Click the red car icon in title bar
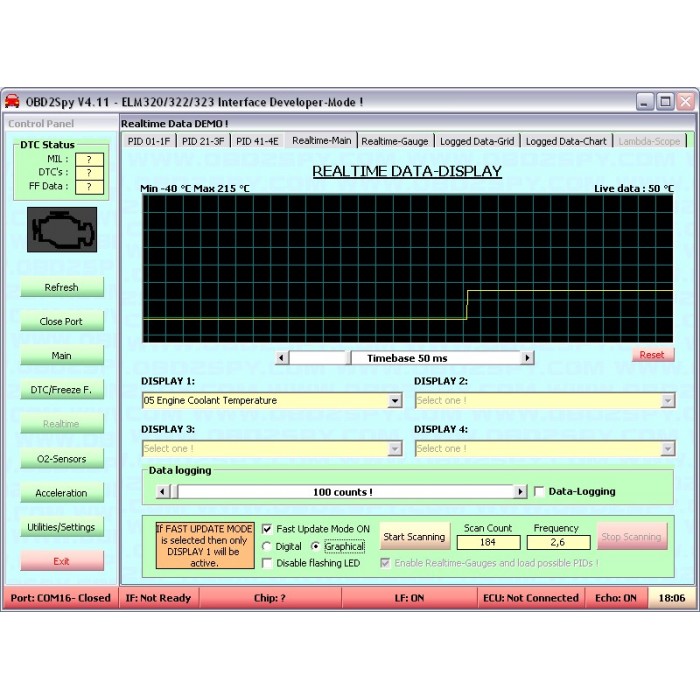The width and height of the screenshot is (700, 700). [13, 102]
